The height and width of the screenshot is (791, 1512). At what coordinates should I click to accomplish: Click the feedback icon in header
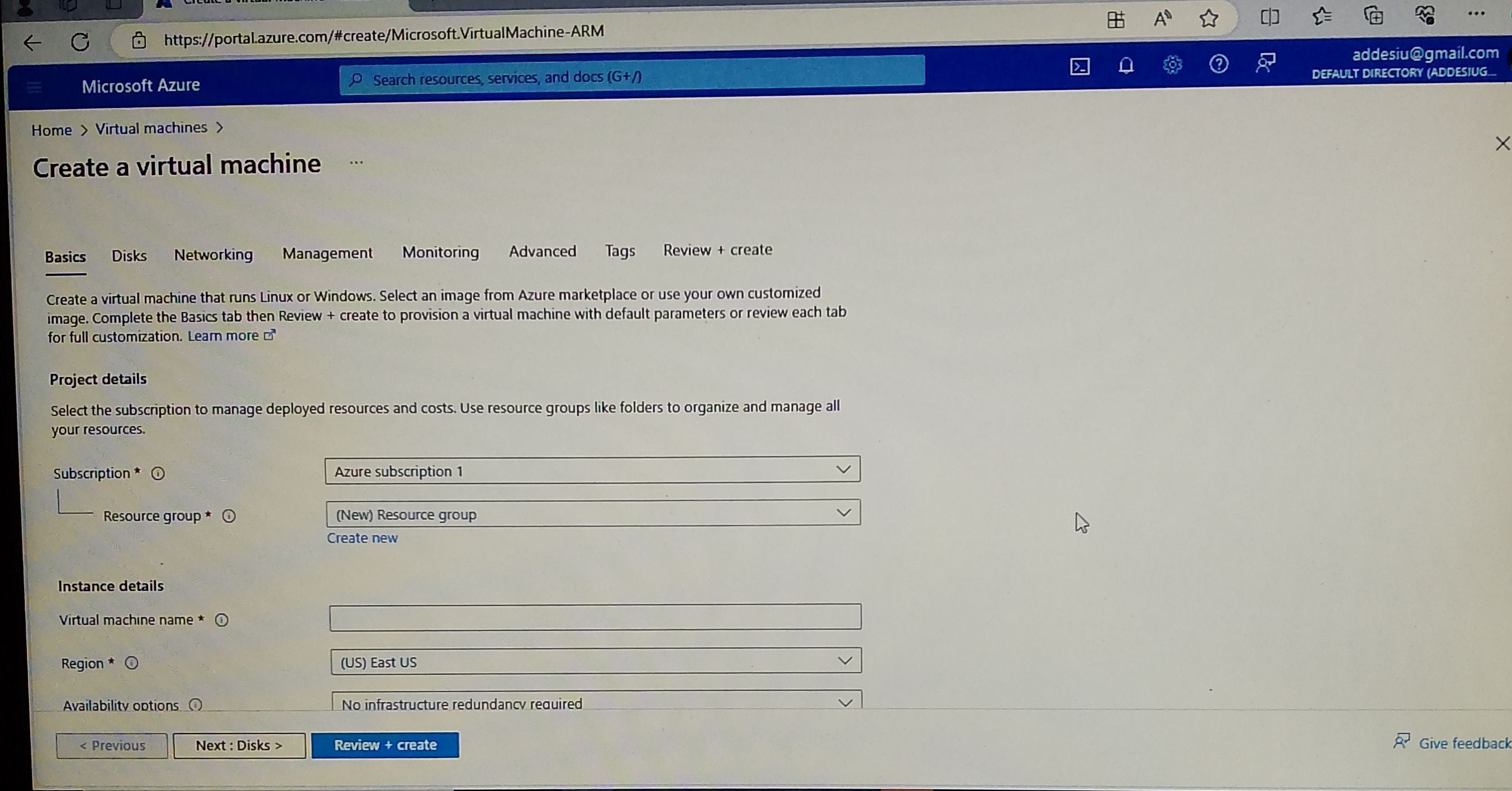(1265, 63)
